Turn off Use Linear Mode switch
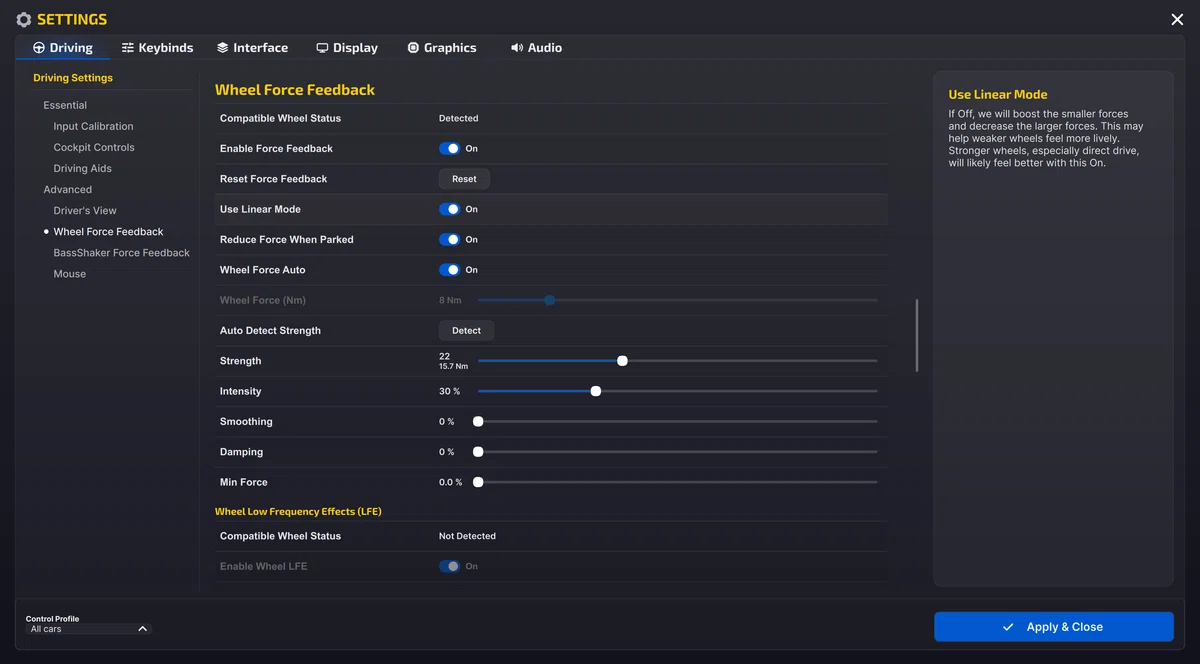The image size is (1200, 664). pyautogui.click(x=450, y=210)
